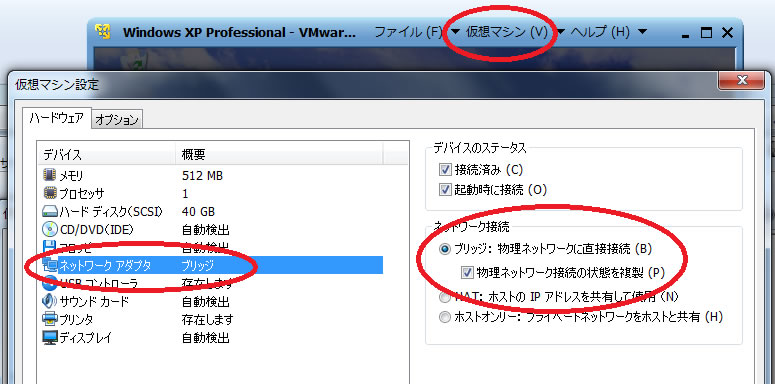Click 自動検出 value in CD/DVD(IDE) row
The width and height of the screenshot is (775, 384).
(206, 229)
